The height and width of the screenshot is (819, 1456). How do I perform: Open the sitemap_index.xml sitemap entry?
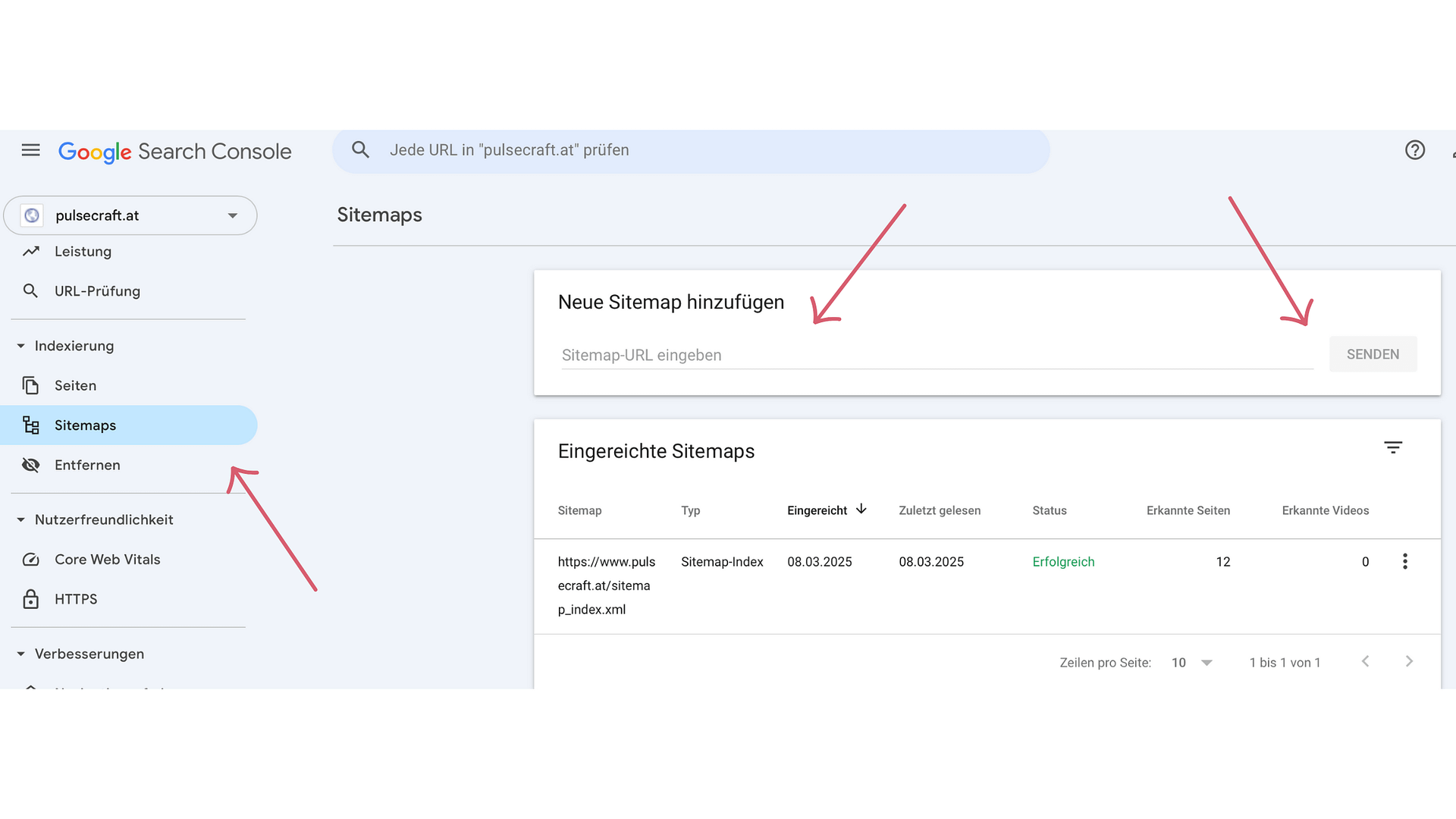[606, 585]
